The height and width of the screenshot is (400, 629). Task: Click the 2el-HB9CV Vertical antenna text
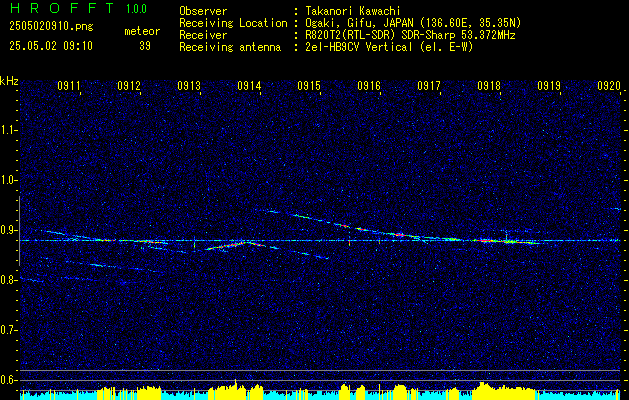pyautogui.click(x=389, y=47)
